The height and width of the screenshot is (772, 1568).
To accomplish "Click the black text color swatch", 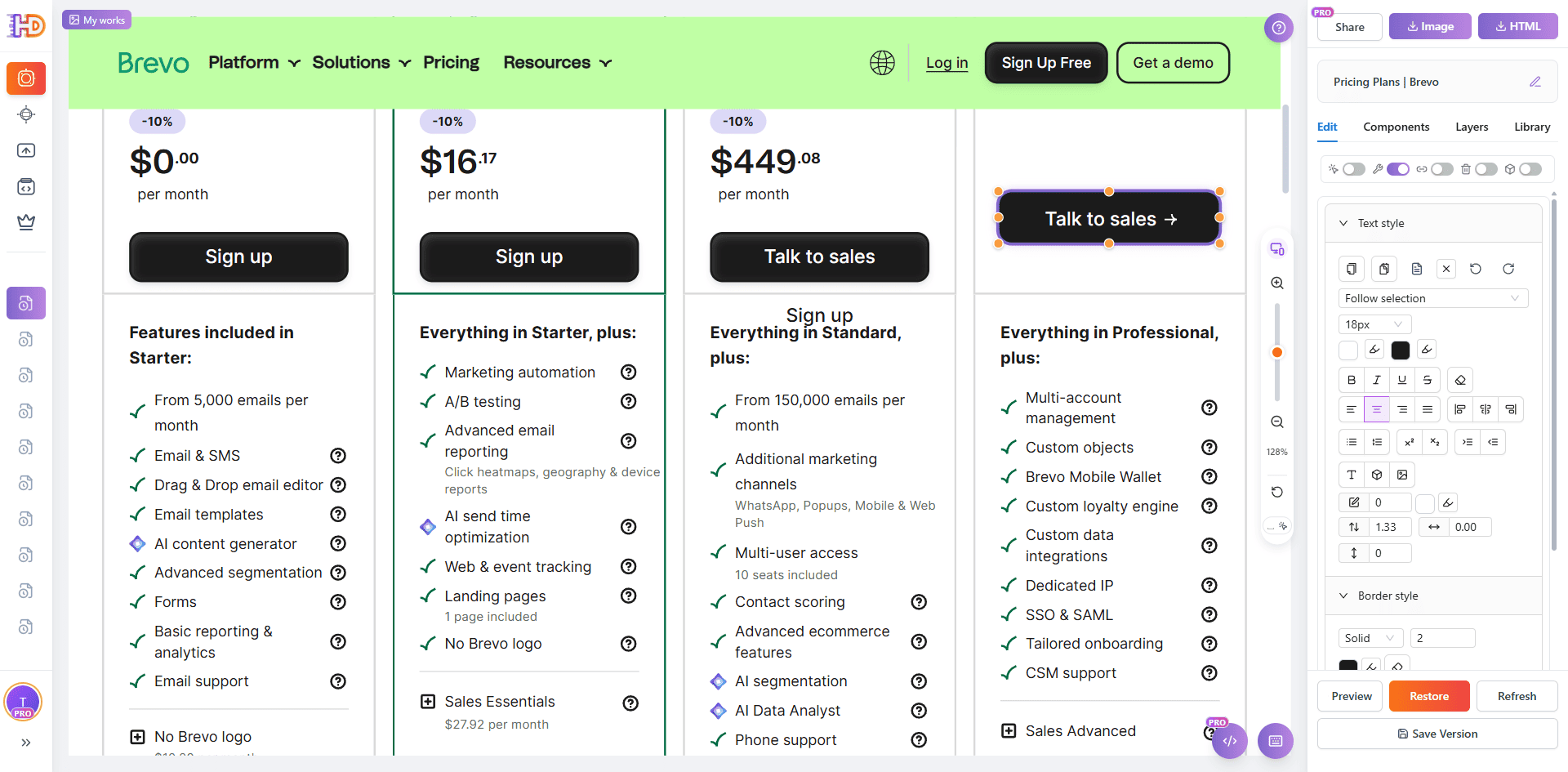I will point(1401,350).
